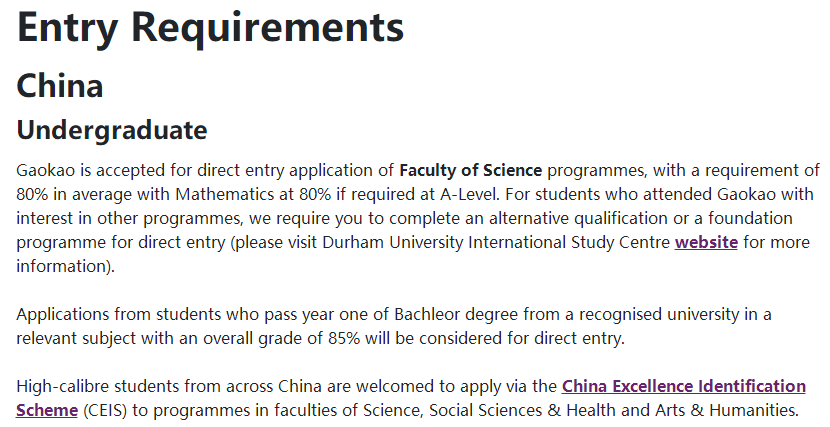Open the China Excellence Identification Scheme link
Screen dimensions: 830x427
click(x=683, y=386)
